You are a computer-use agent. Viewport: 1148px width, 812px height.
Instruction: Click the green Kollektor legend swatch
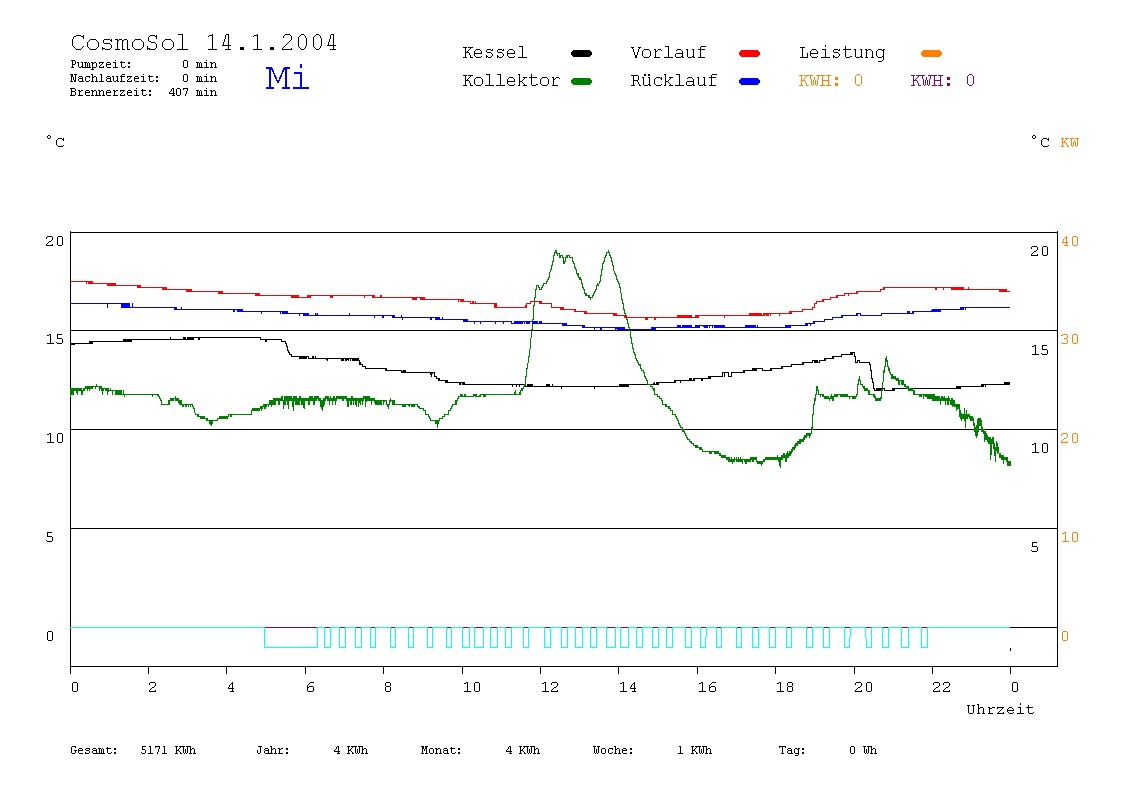pos(581,81)
